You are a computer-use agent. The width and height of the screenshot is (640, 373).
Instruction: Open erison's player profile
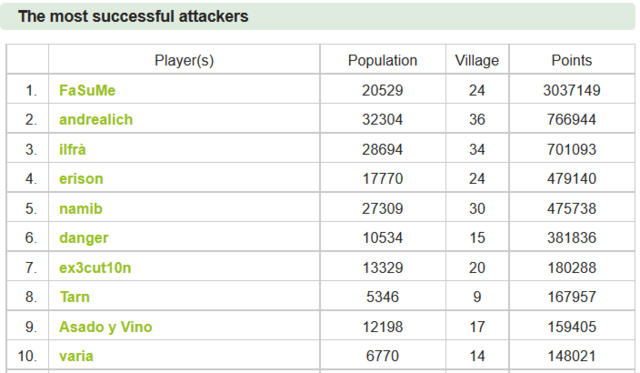click(81, 179)
